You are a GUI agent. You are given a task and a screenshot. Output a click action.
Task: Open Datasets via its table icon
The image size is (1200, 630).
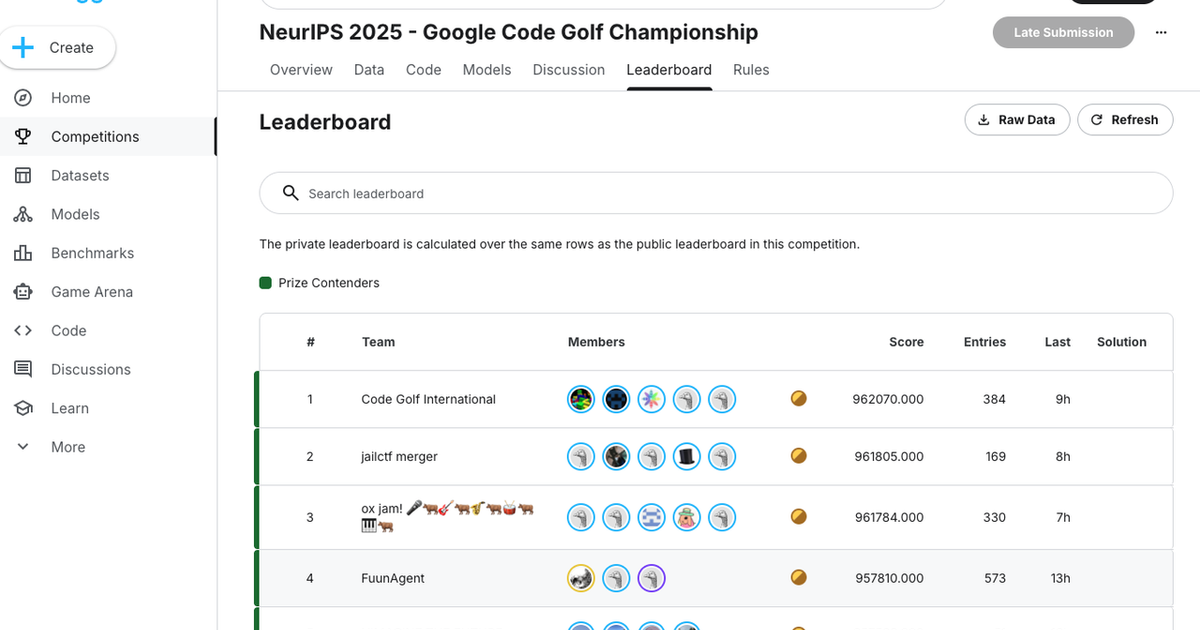[x=23, y=175]
